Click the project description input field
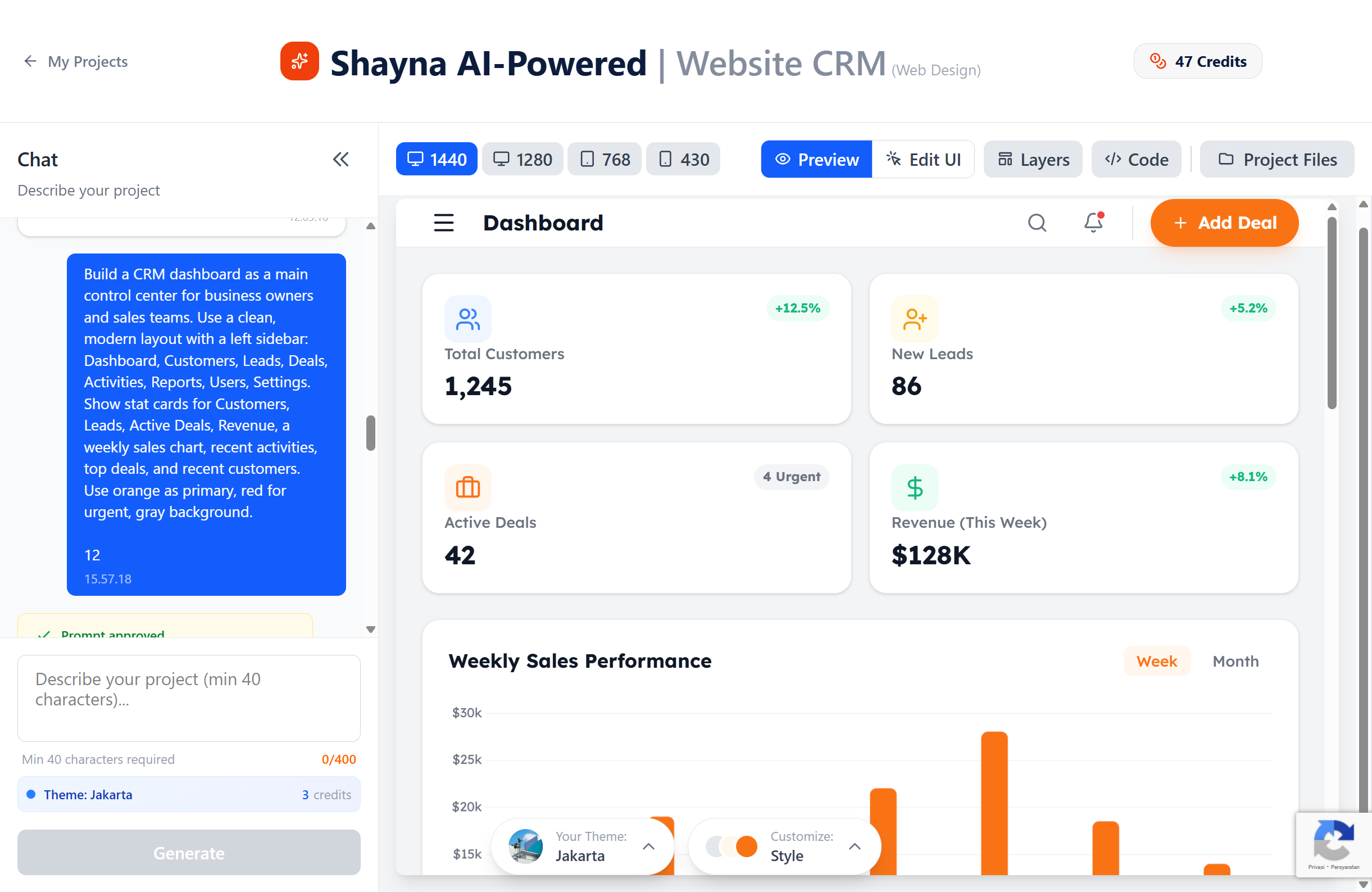This screenshot has width=1372, height=892. [189, 698]
